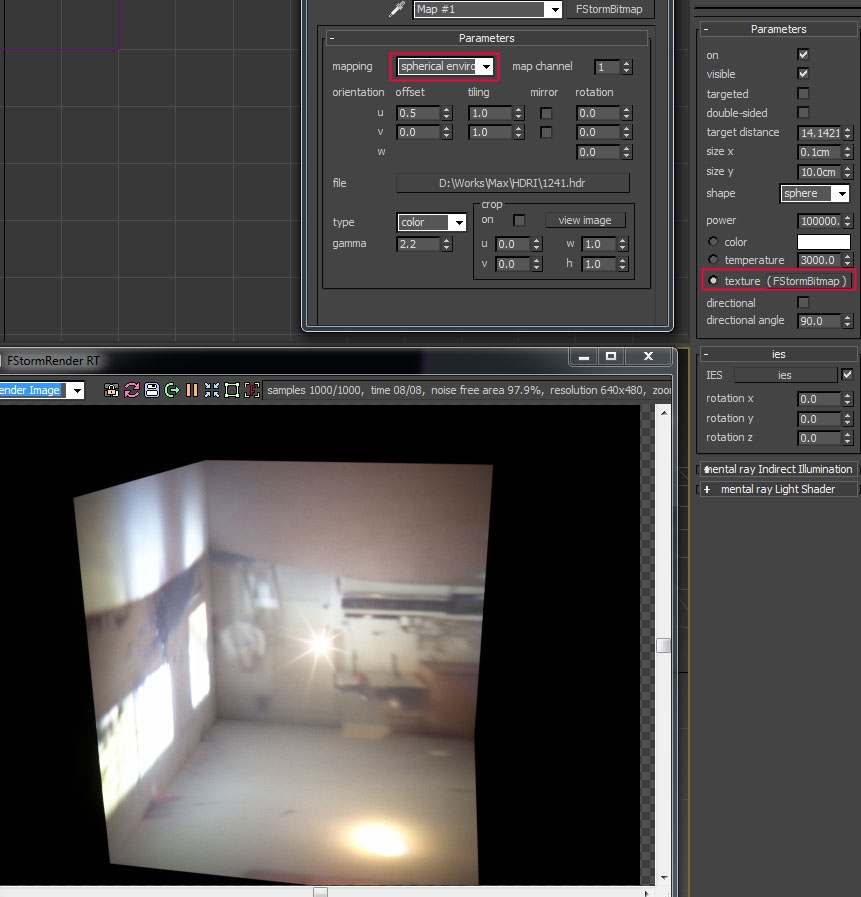The height and width of the screenshot is (897, 861).
Task: Click the green resume arrow icon
Action: click(172, 390)
